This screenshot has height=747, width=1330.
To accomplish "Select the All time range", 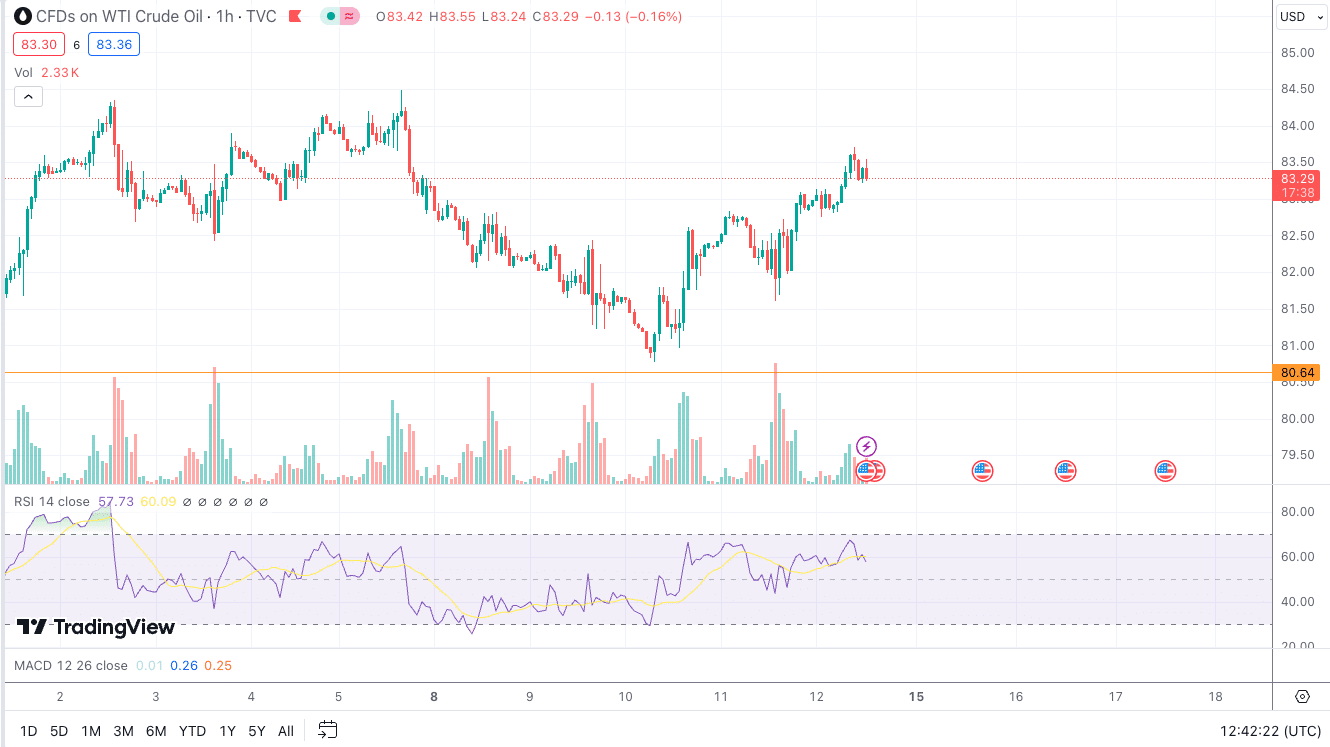I will click(286, 731).
